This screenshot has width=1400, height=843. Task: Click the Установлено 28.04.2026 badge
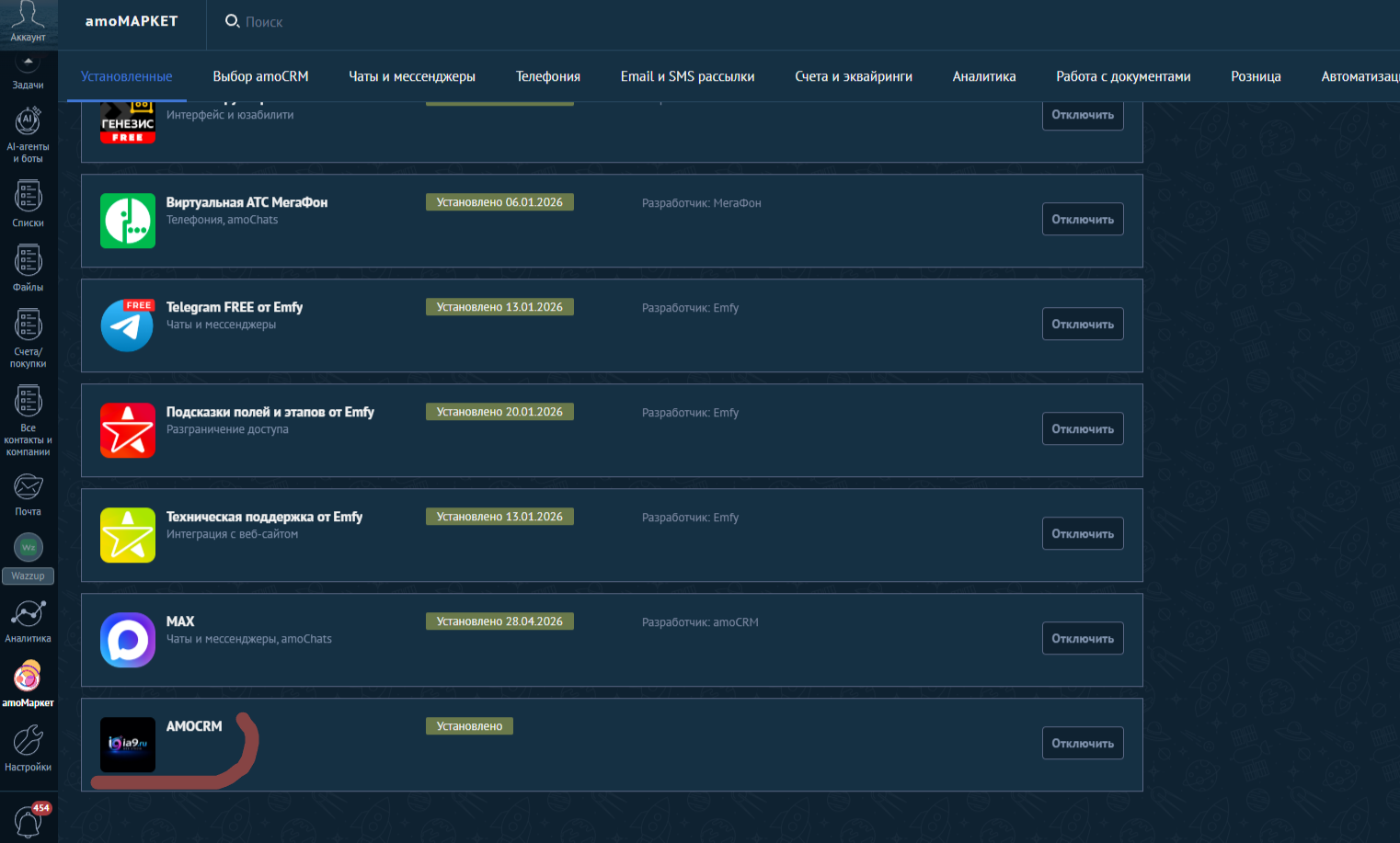pos(499,621)
